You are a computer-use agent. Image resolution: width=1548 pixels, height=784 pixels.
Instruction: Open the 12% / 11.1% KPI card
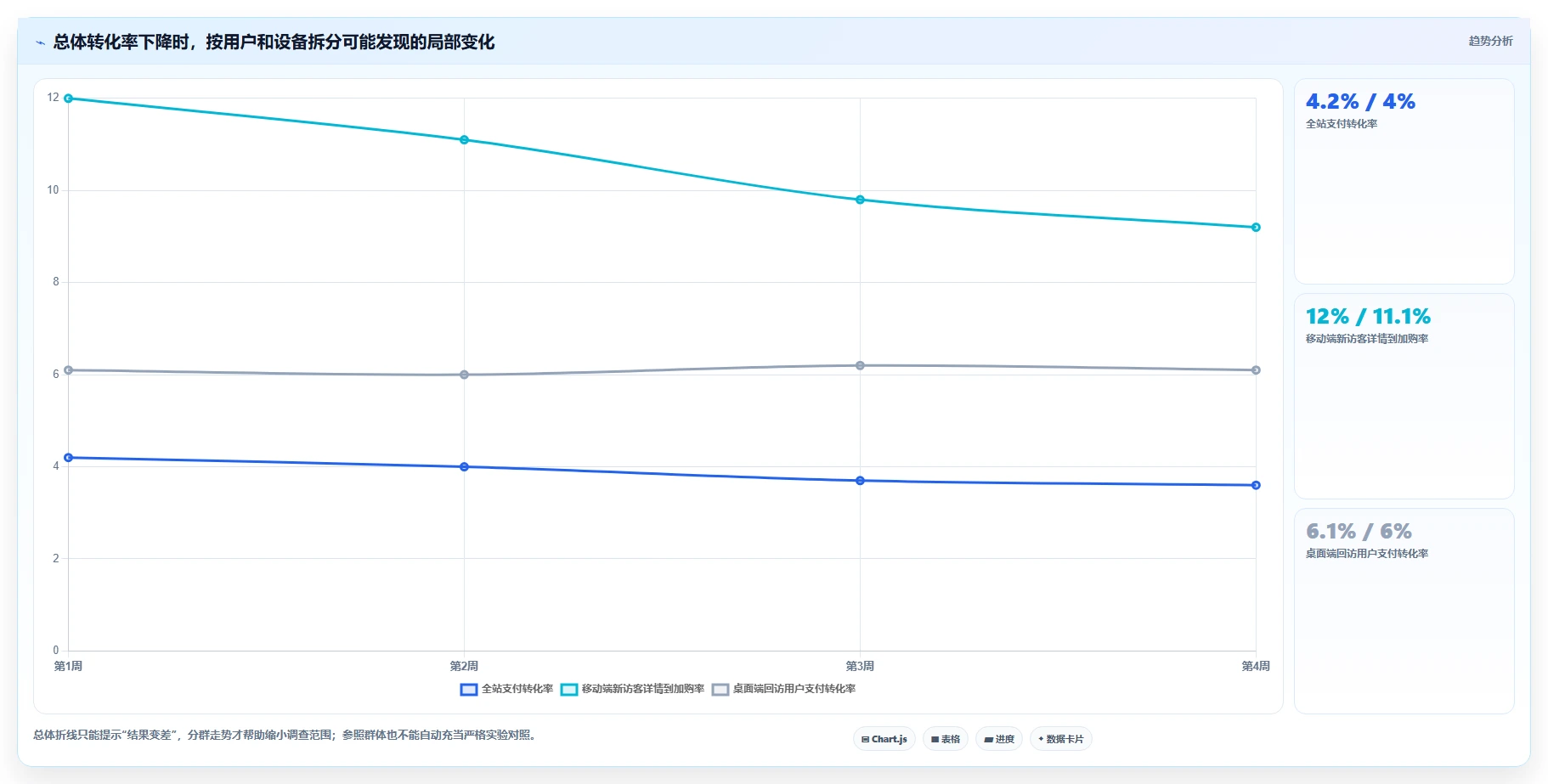point(1404,397)
